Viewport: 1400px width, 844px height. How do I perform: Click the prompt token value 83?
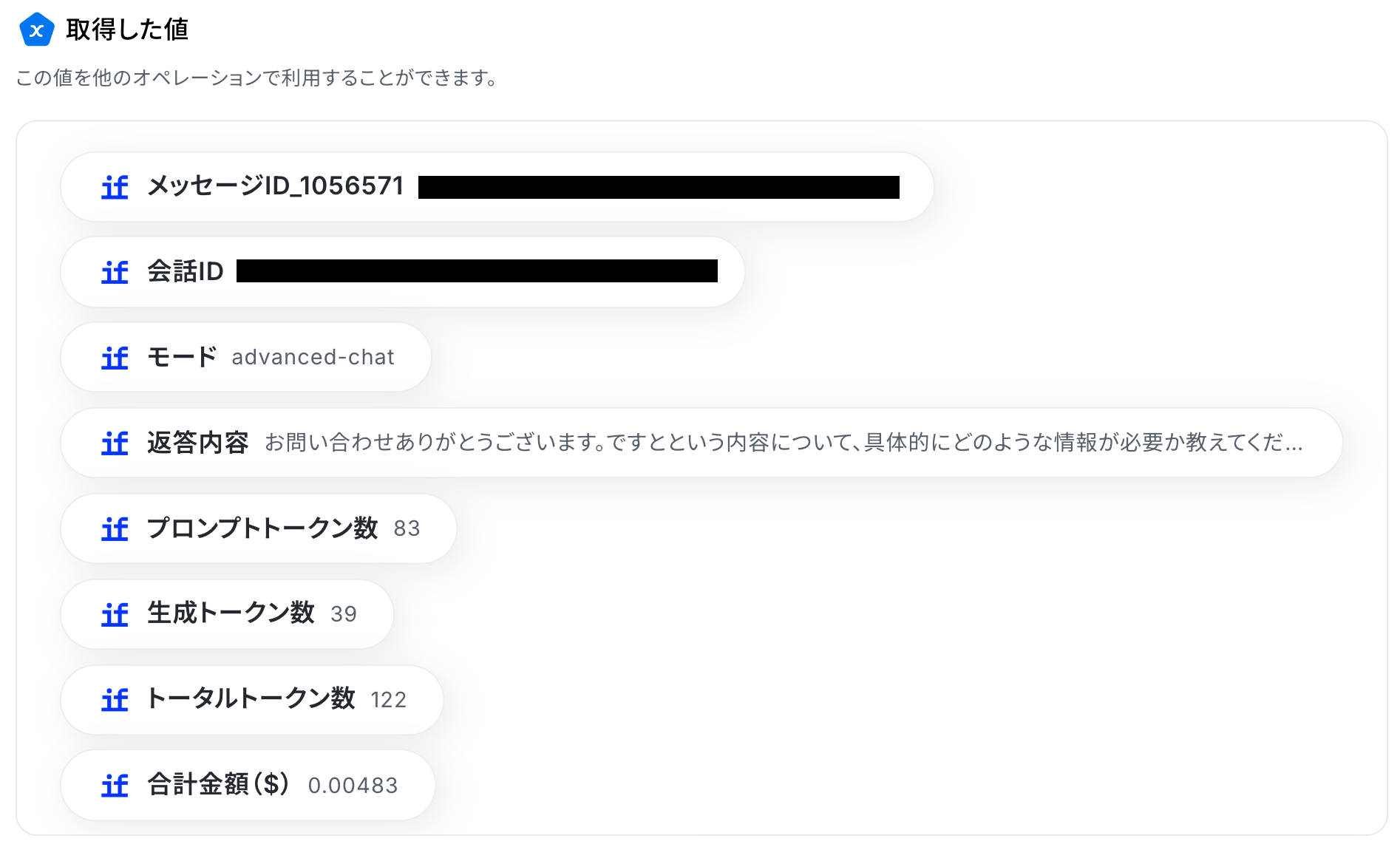[407, 528]
